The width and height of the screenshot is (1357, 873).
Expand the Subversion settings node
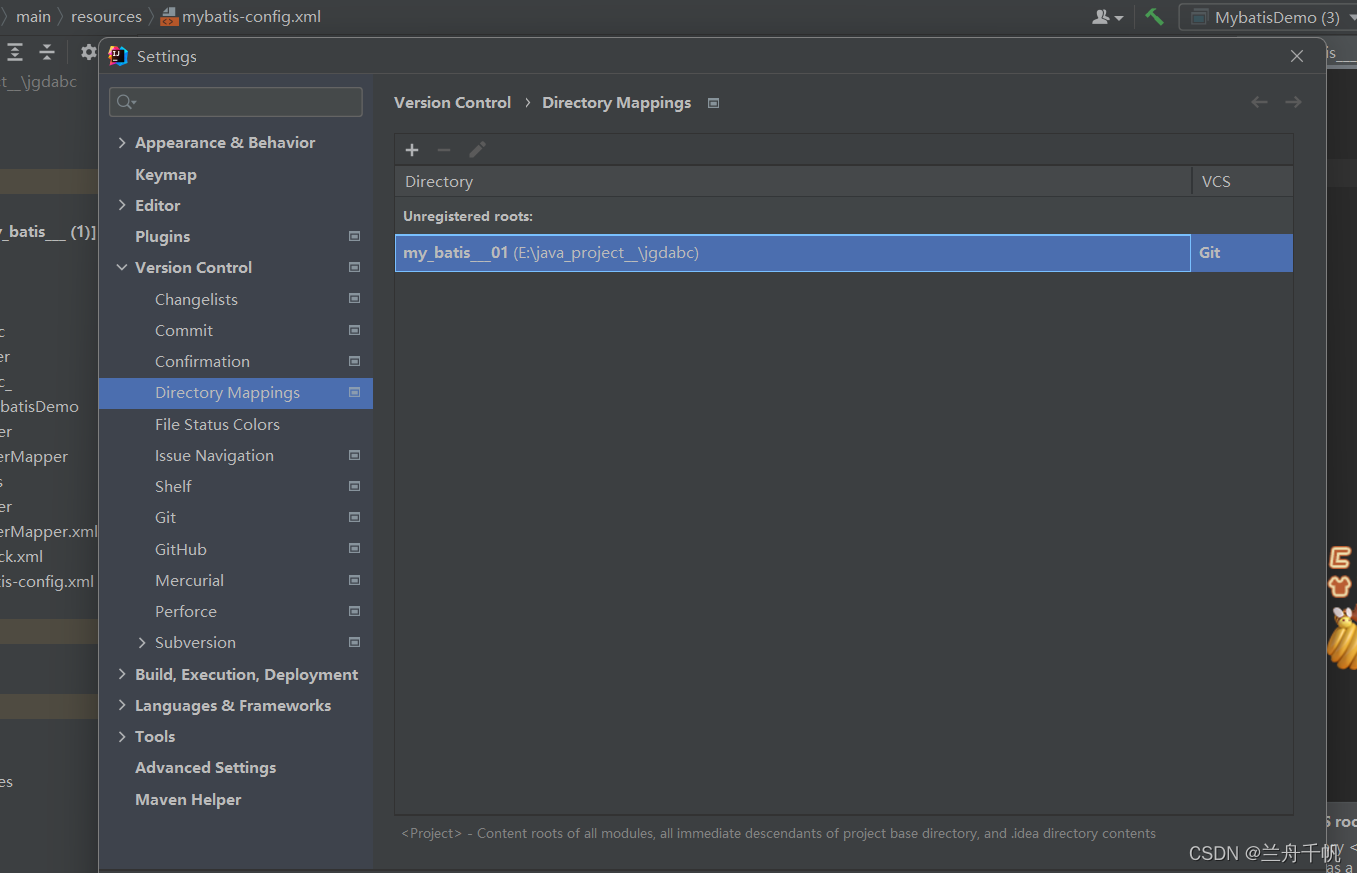coord(142,643)
